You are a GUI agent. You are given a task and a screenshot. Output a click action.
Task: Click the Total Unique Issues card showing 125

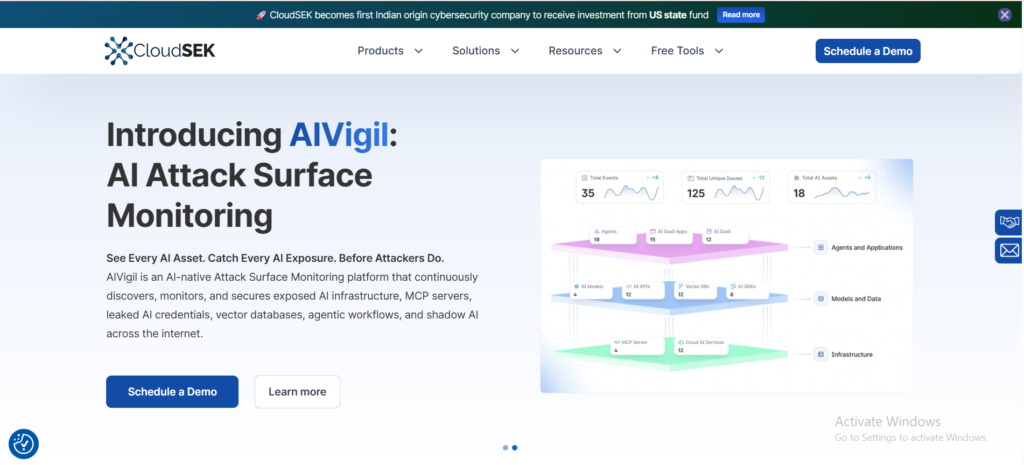click(726, 187)
